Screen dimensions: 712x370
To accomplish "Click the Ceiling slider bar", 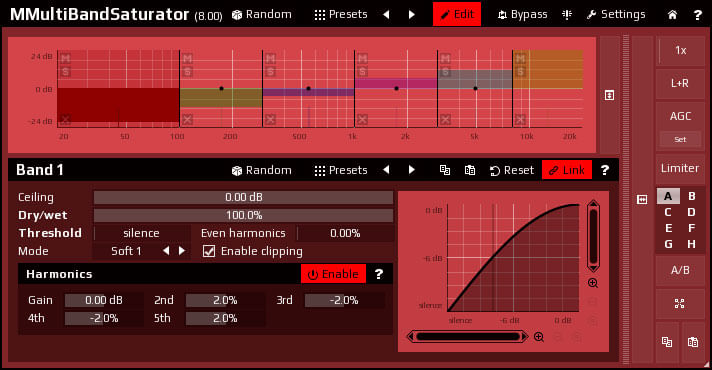I will [x=243, y=197].
